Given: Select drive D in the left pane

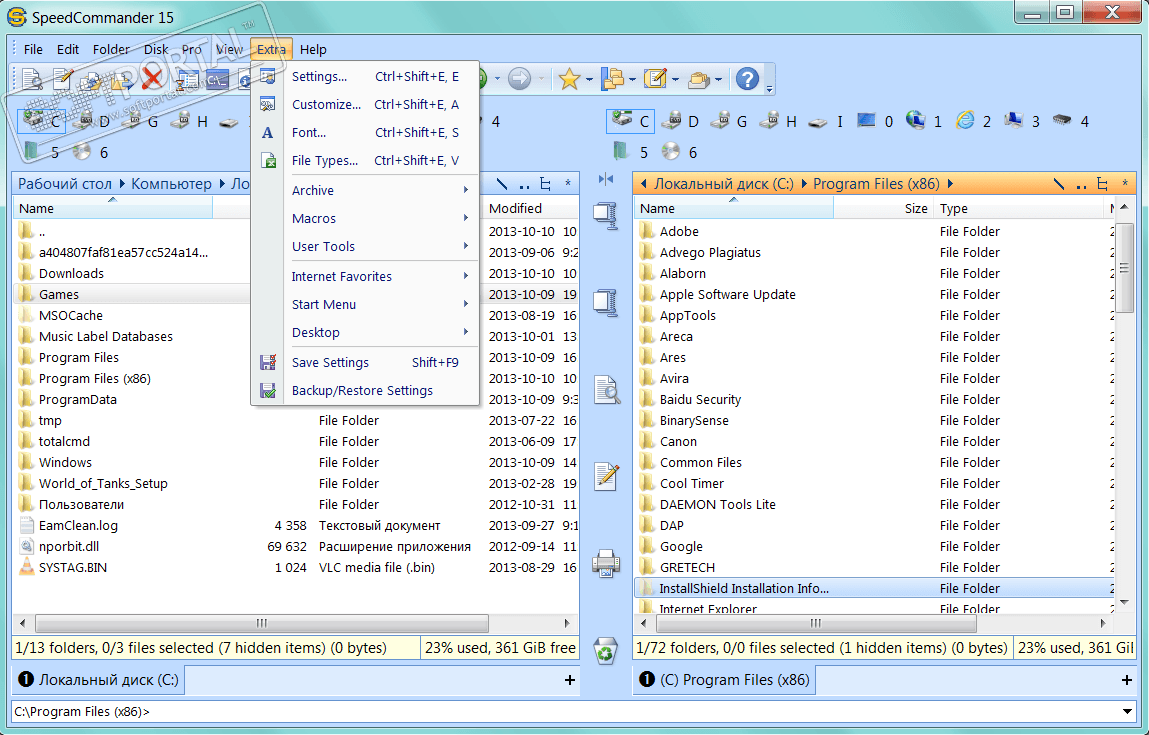Looking at the screenshot, I should coord(92,121).
